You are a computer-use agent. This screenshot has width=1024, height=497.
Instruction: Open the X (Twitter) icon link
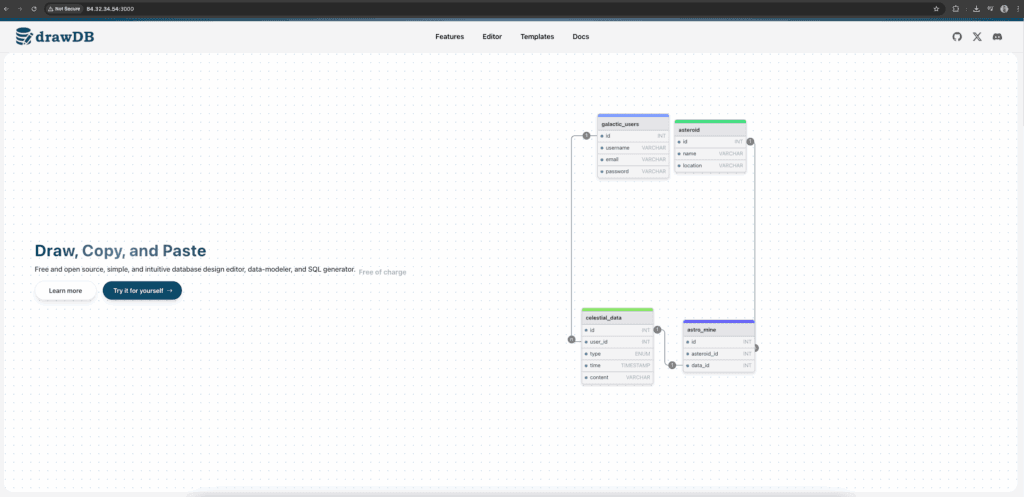[x=977, y=37]
